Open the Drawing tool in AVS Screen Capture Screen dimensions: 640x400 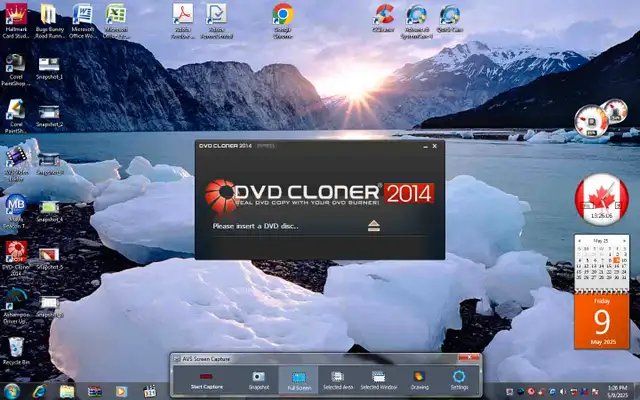[x=419, y=380]
